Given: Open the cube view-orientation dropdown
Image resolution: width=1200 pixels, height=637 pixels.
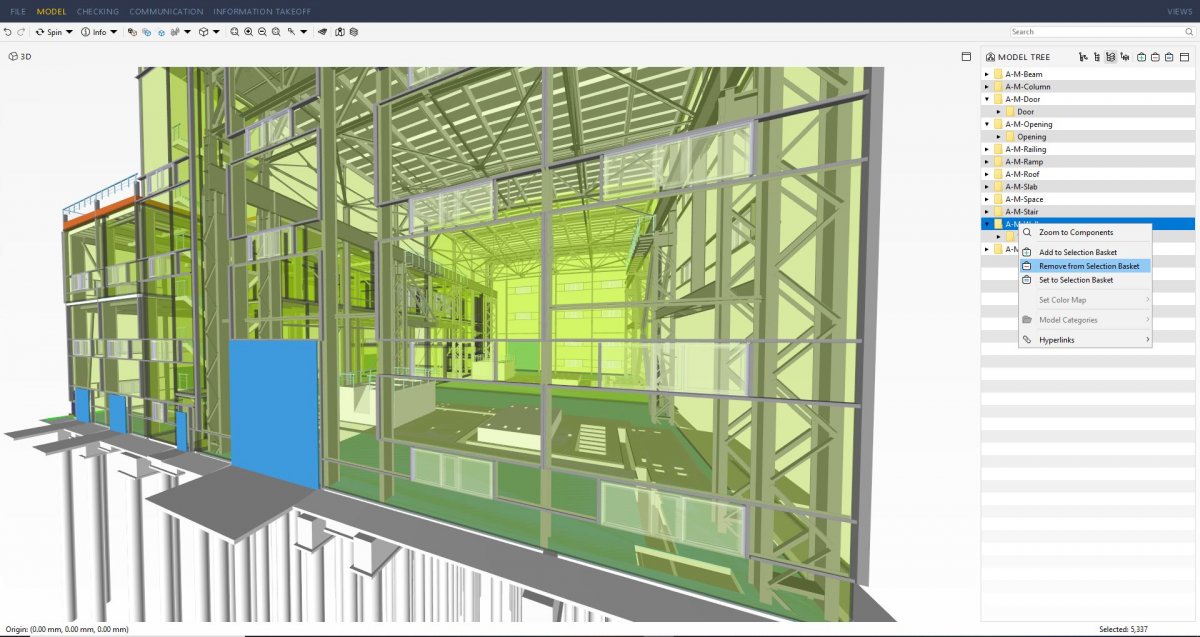Looking at the screenshot, I should [216, 32].
